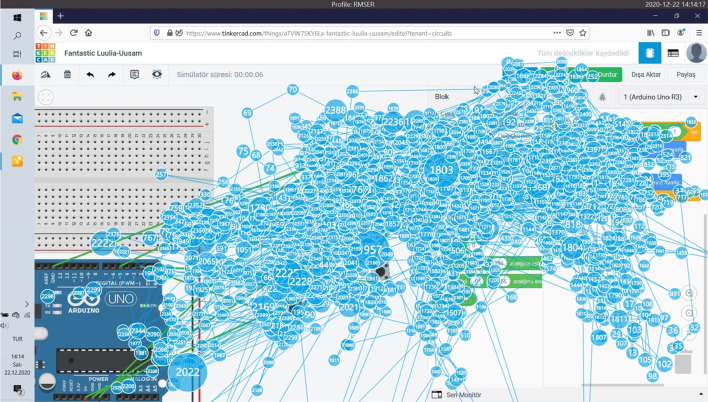Undo the last action
Screen dimensions: 708x402
point(90,74)
